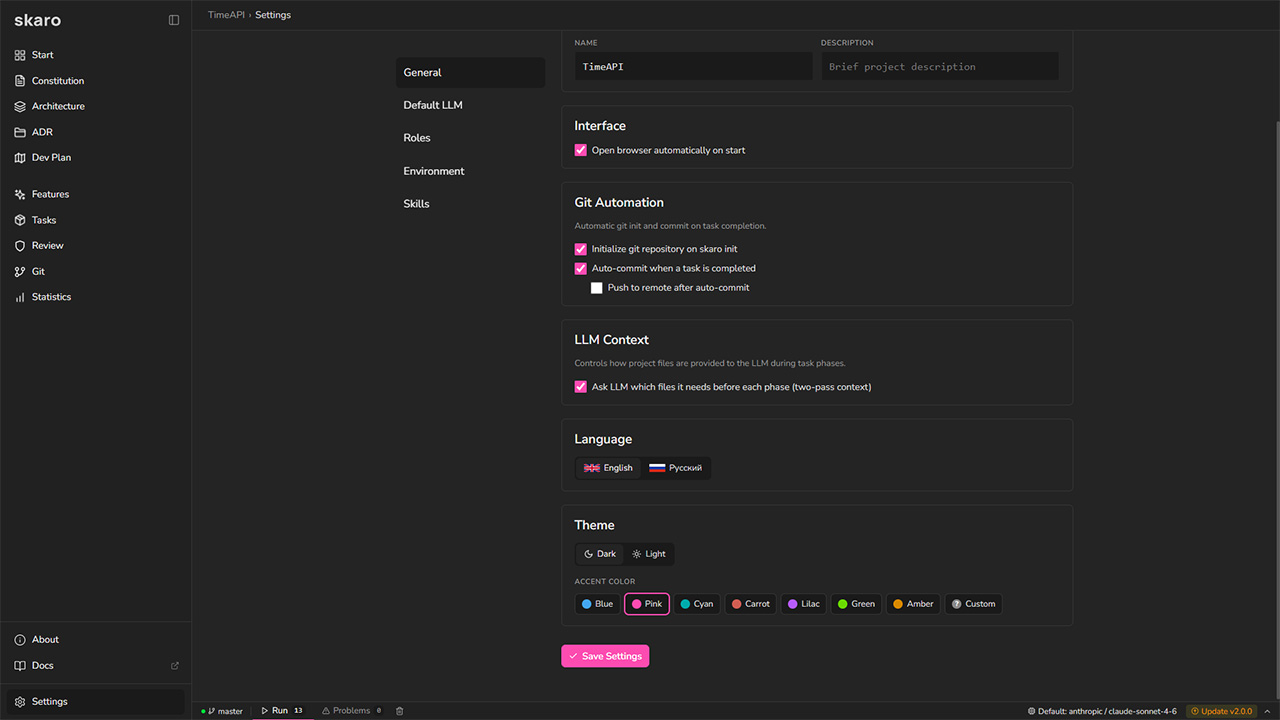Click the project Description input field
Image resolution: width=1280 pixels, height=720 pixels.
[x=939, y=67]
